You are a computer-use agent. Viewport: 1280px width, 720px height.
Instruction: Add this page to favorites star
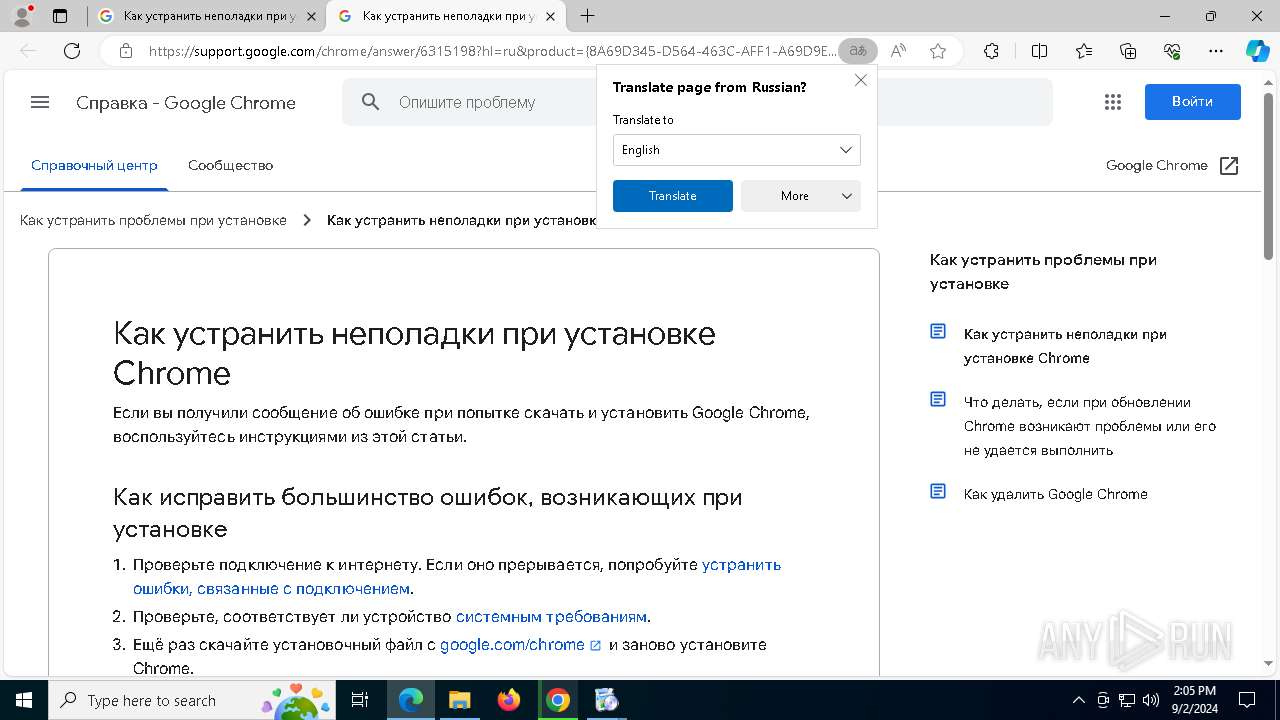pyautogui.click(x=938, y=51)
